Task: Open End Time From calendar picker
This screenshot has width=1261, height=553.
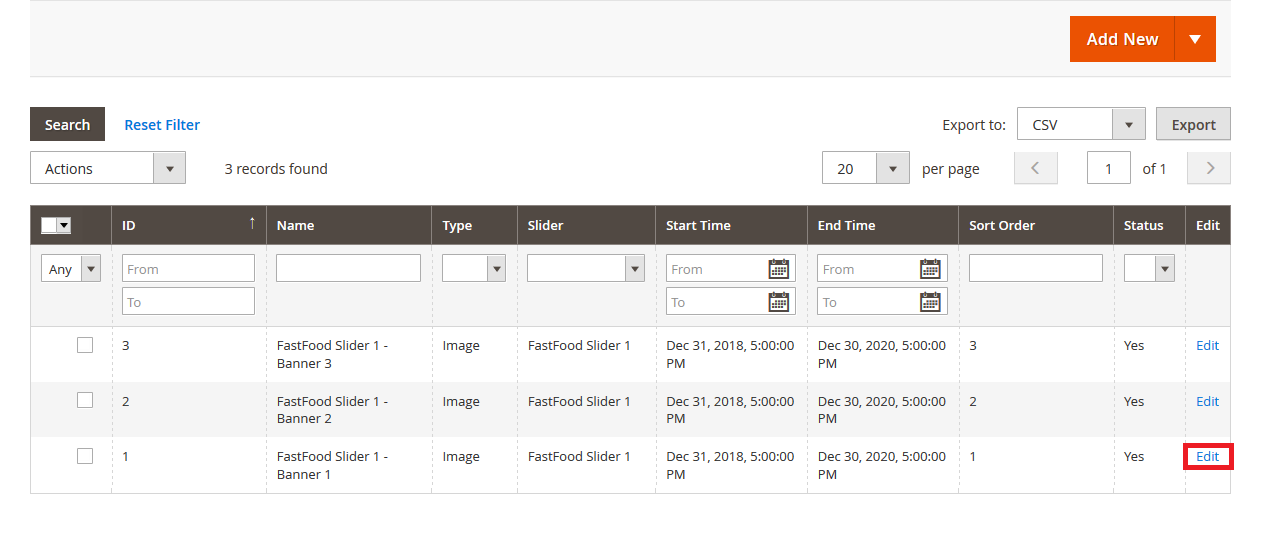Action: pyautogui.click(x=930, y=269)
